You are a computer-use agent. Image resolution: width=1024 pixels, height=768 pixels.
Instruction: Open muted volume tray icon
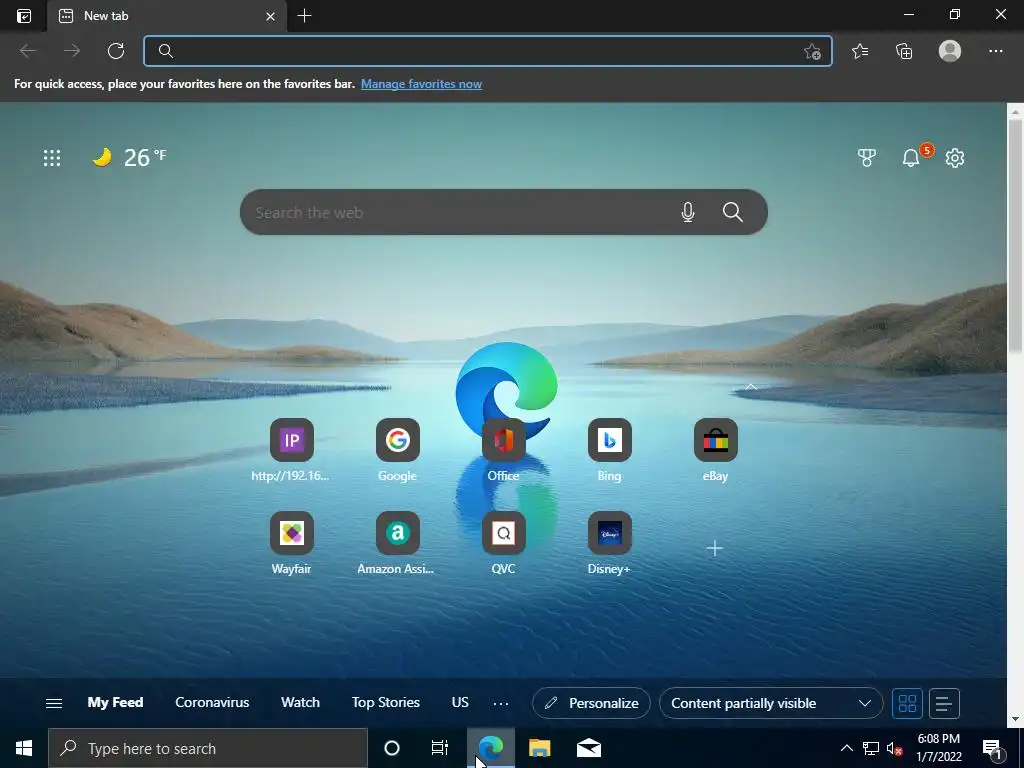pyautogui.click(x=894, y=748)
